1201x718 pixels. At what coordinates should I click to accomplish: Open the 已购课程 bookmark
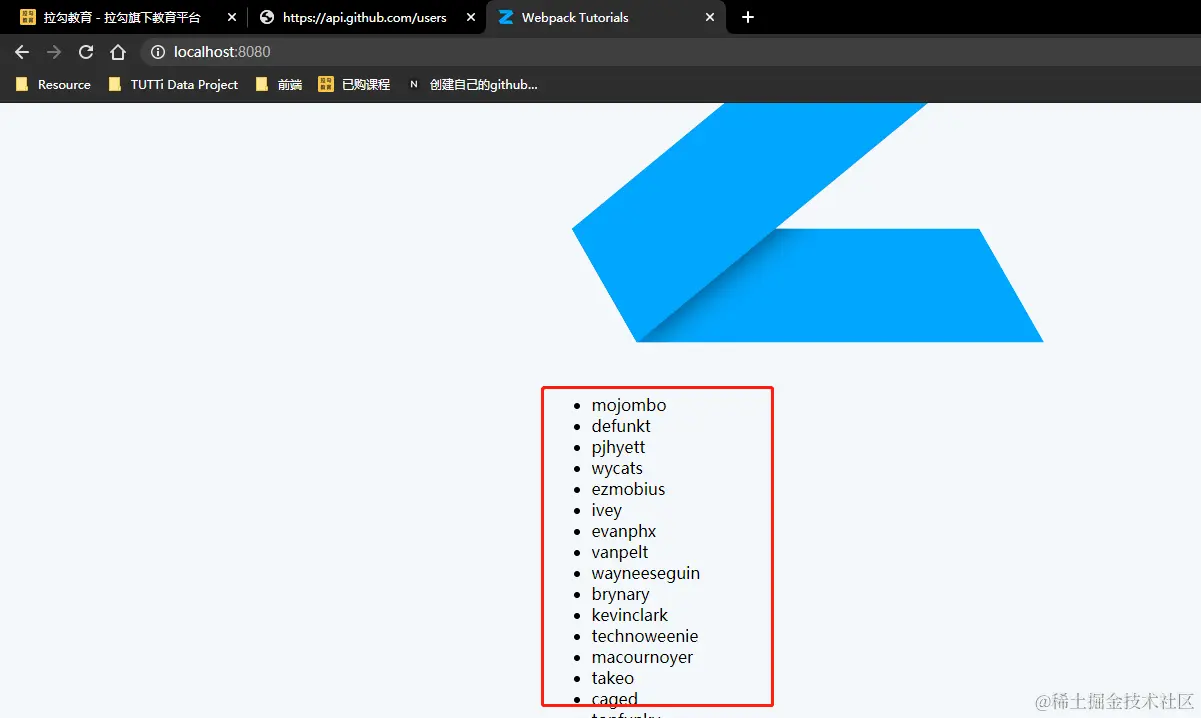click(354, 85)
